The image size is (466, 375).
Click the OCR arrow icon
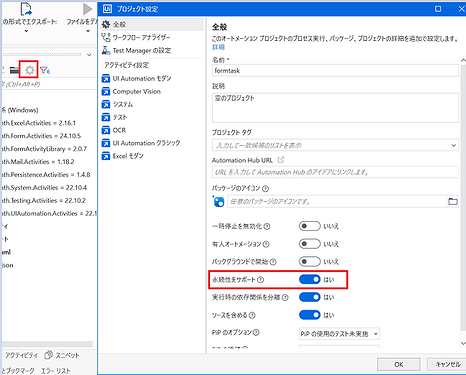(106, 130)
